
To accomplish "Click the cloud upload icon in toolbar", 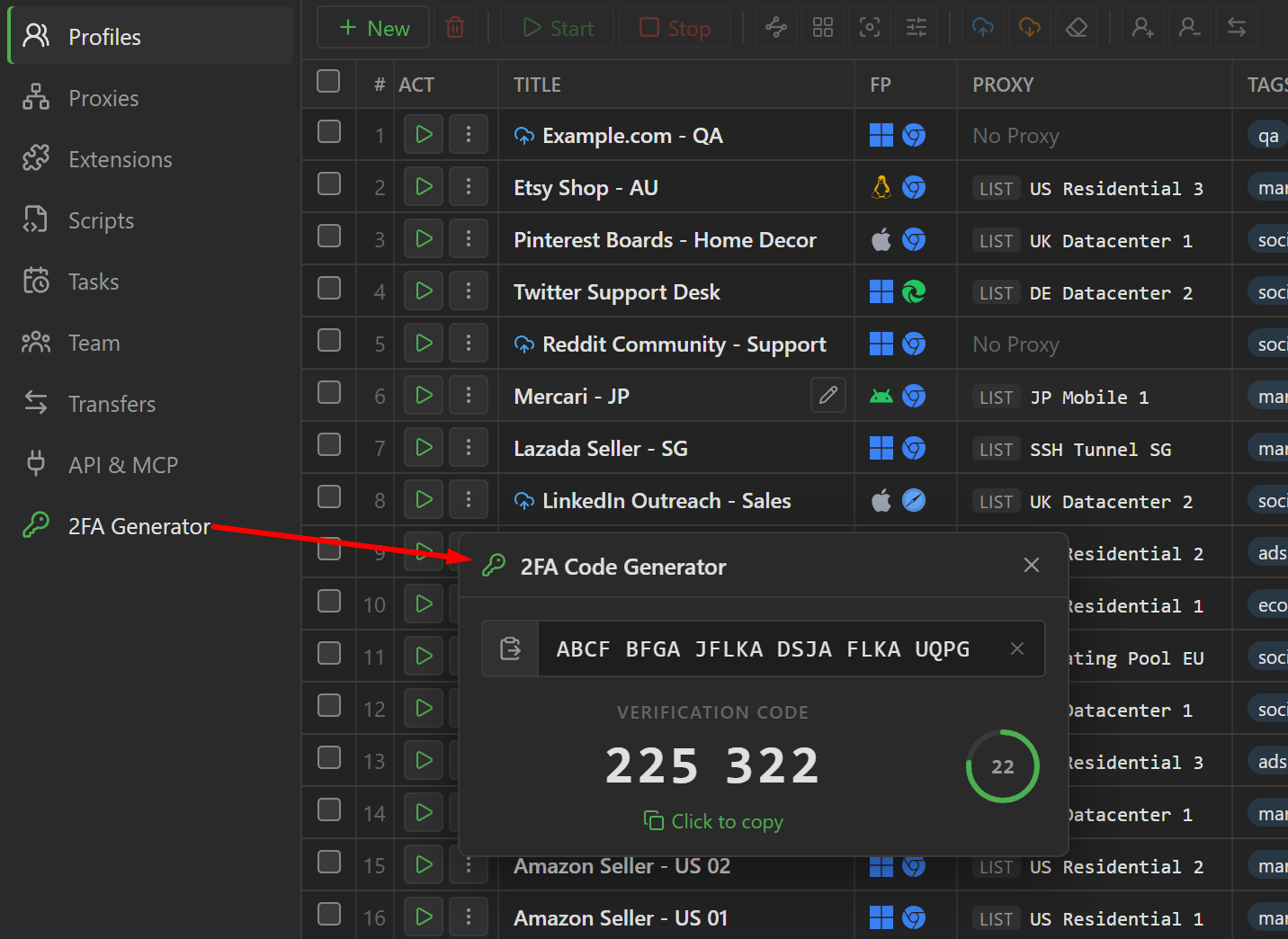I will 983,28.
